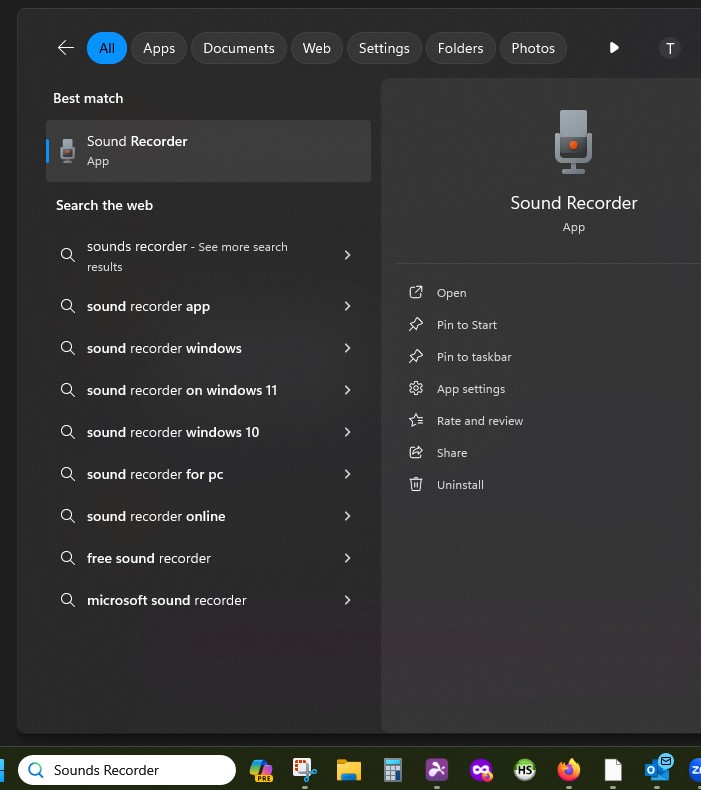Viewport: 701px width, 790px height.
Task: Expand the 'sound recorder windows 10' chevron
Action: tap(347, 432)
